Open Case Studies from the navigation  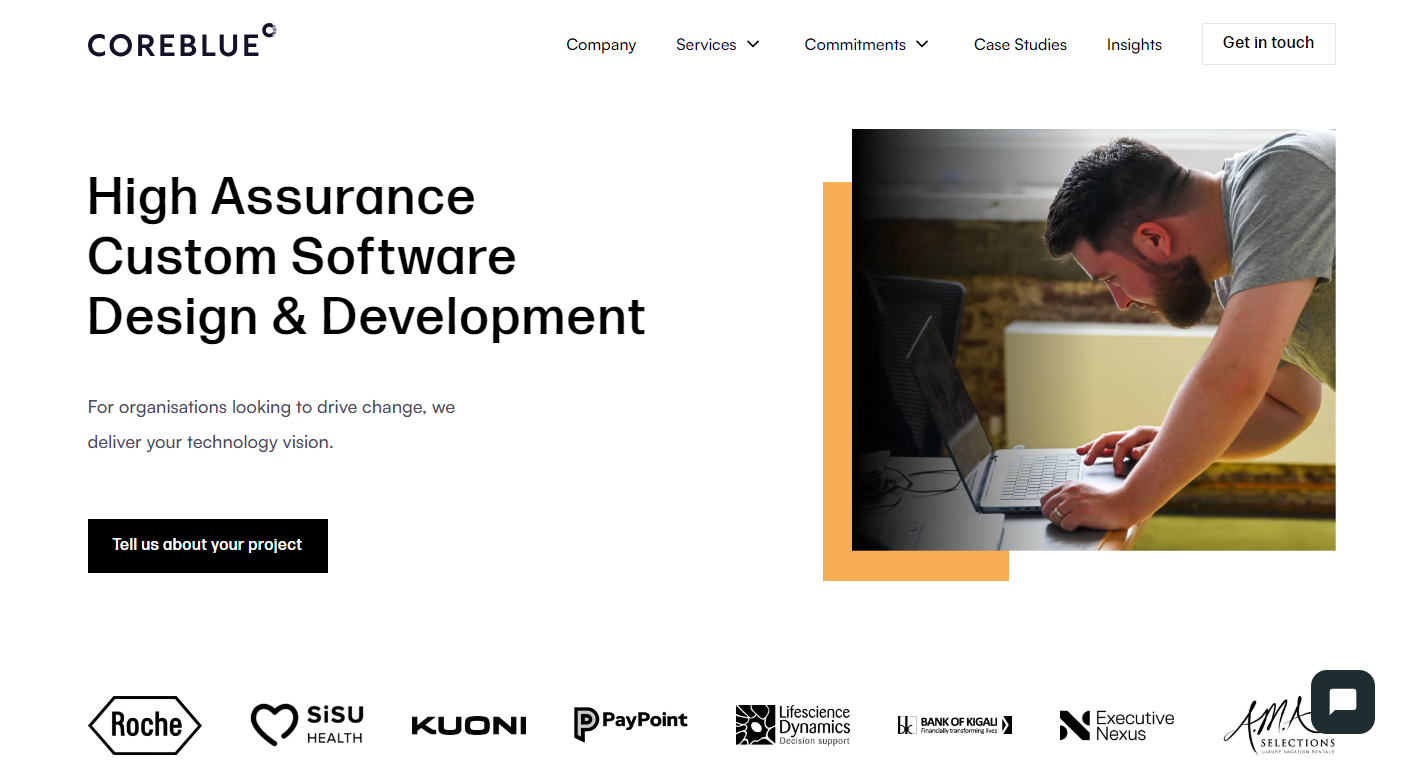[1019, 45]
